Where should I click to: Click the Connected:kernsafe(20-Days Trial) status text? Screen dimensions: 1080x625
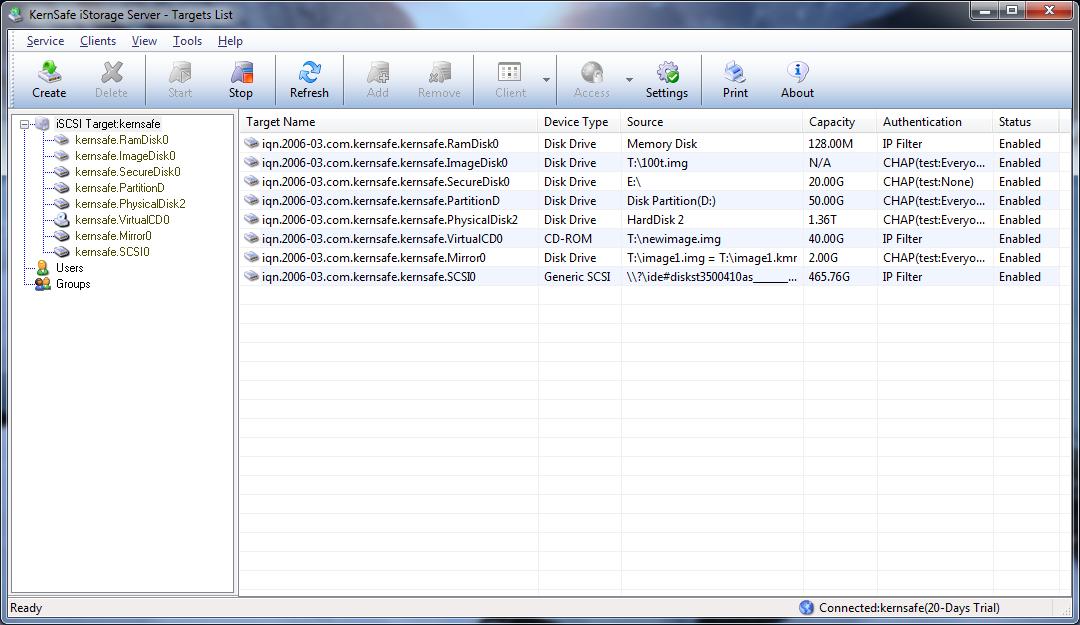coord(909,608)
